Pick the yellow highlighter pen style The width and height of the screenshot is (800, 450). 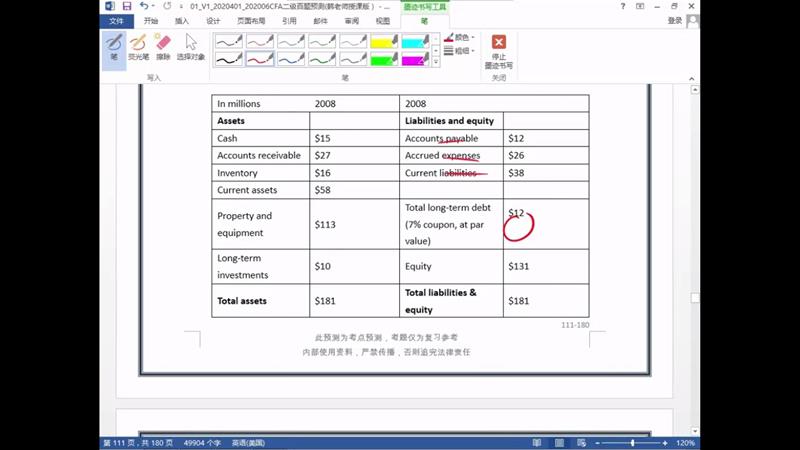coord(385,42)
